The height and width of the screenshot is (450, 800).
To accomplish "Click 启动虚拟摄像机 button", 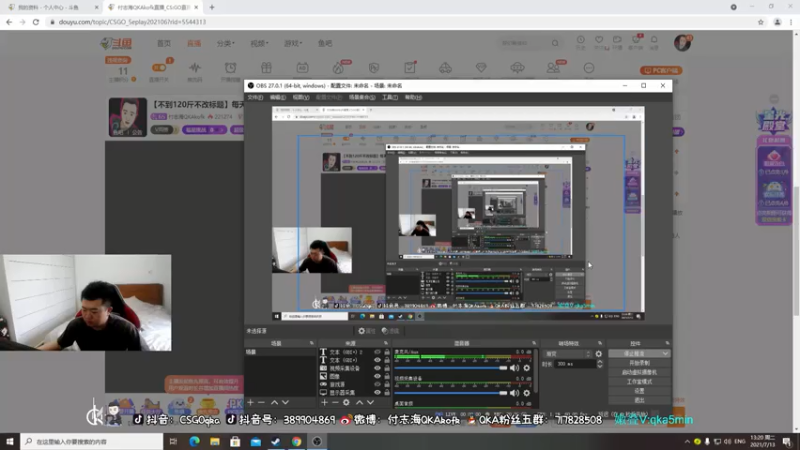I will [x=639, y=372].
